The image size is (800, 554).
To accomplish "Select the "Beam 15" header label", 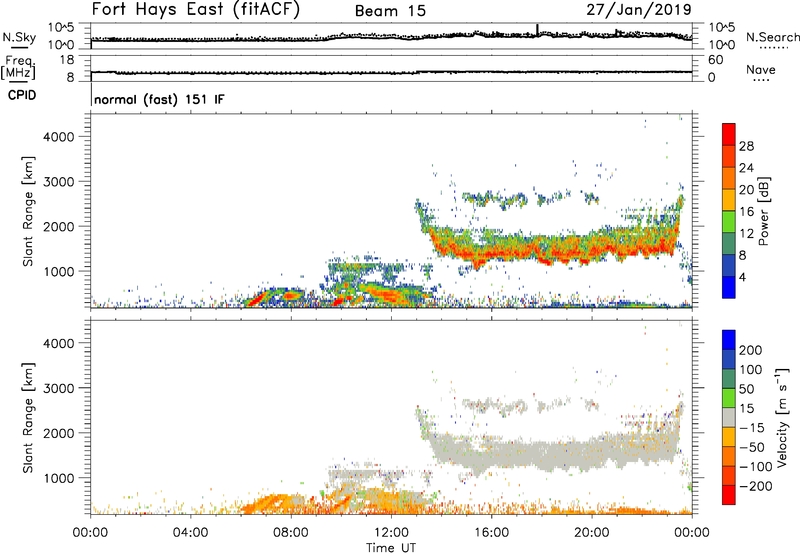I will (x=390, y=11).
